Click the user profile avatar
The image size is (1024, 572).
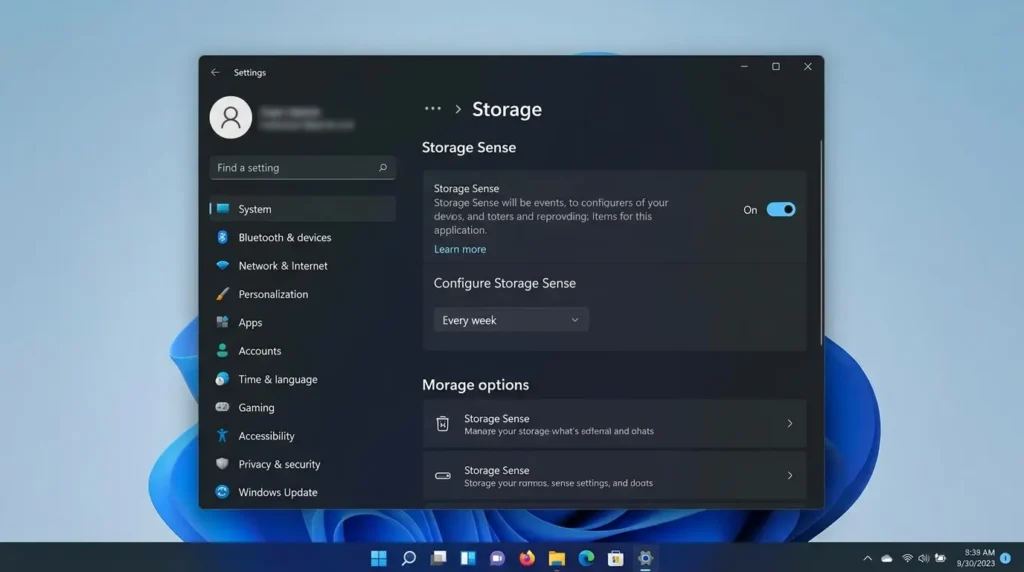coord(231,118)
